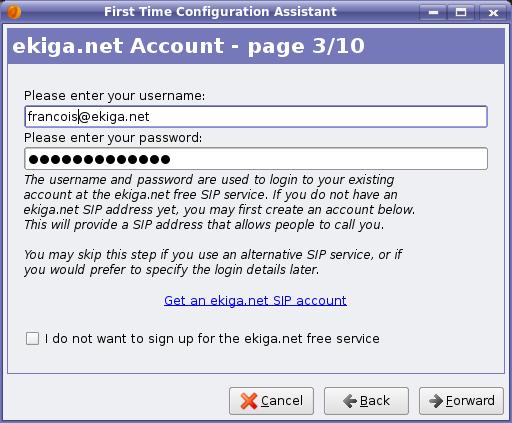Cancel the configuration assistant

tap(271, 401)
